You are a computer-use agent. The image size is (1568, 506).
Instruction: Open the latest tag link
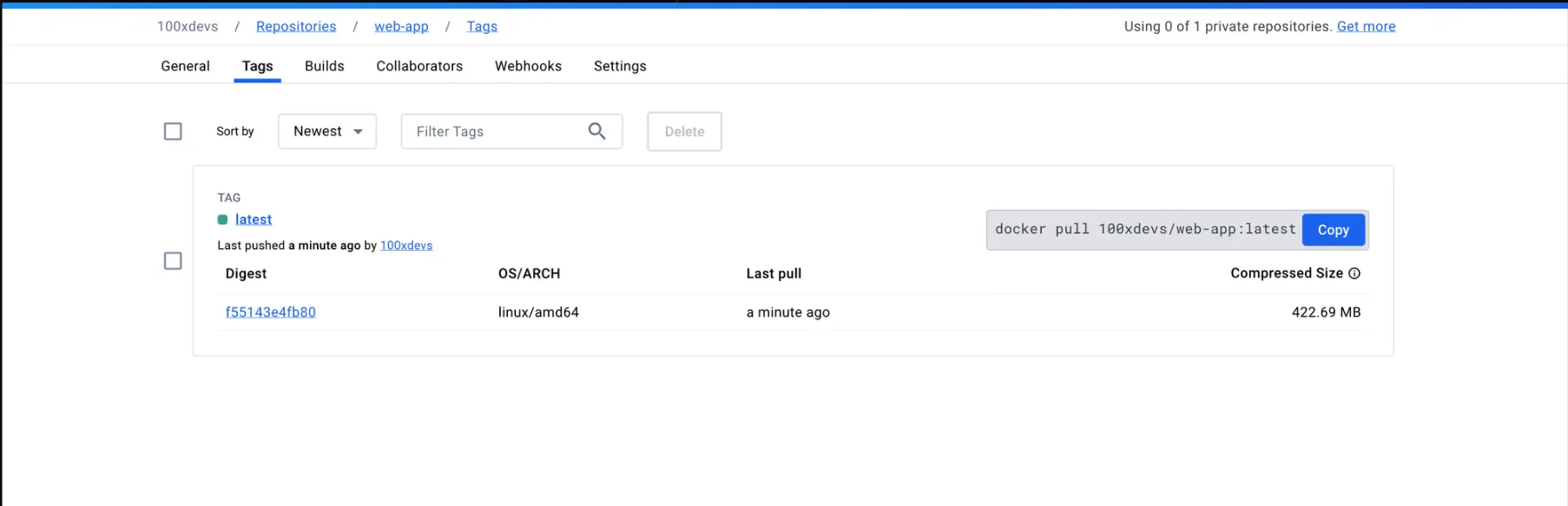[x=254, y=220]
